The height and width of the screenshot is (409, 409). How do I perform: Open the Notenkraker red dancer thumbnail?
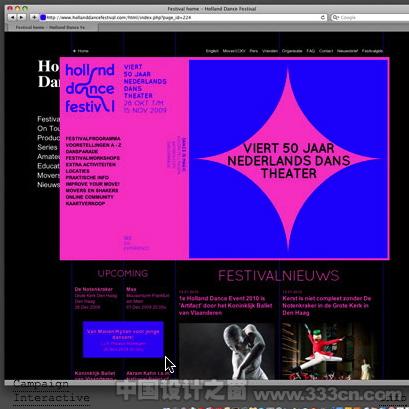point(328,351)
